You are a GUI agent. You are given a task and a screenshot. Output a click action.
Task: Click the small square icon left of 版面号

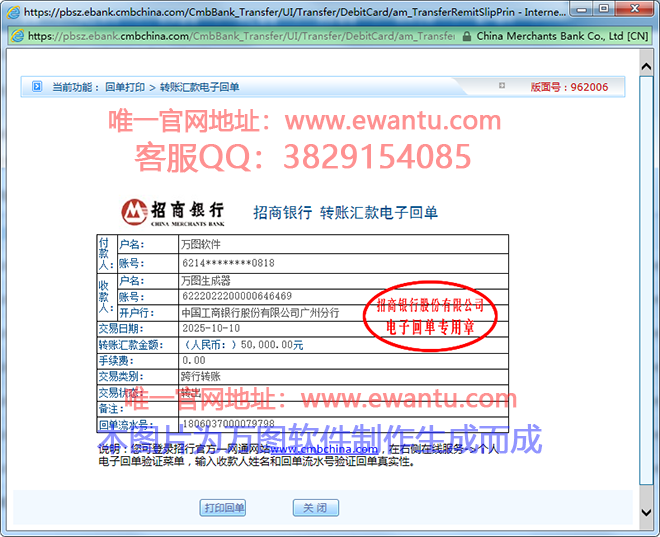(x=502, y=85)
